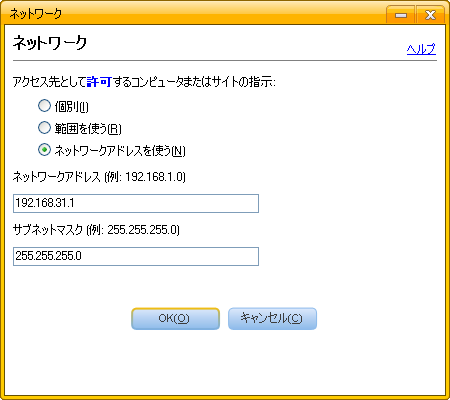450x400 pixels.
Task: Click the blue bold 許可 text
Action: (x=99, y=82)
